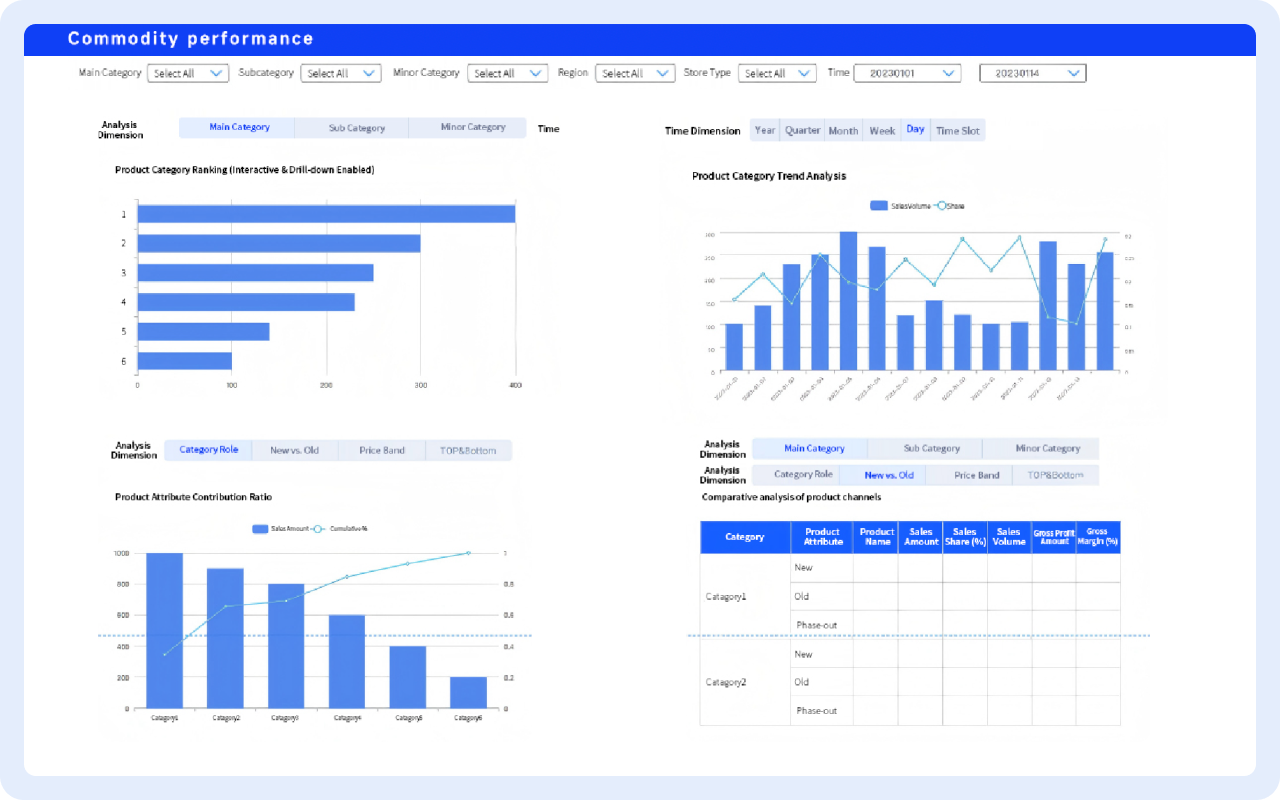Switch to Price Band tab above Contribution chart
Viewport: 1280px width, 800px height.
tap(382, 450)
